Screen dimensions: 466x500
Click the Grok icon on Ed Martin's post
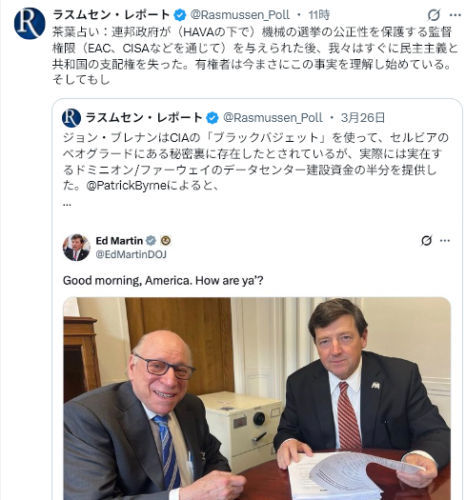(426, 240)
